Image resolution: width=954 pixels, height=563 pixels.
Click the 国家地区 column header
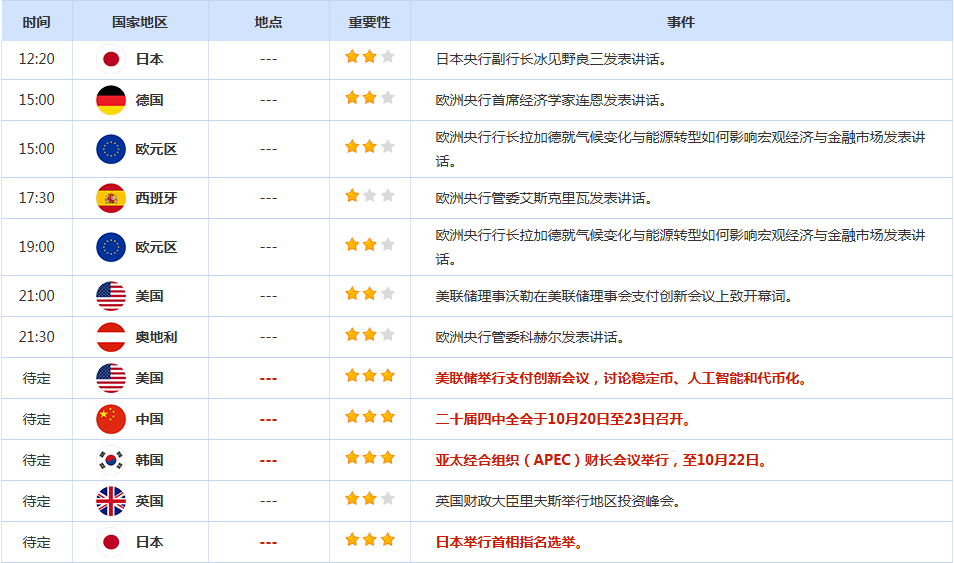[x=140, y=22]
